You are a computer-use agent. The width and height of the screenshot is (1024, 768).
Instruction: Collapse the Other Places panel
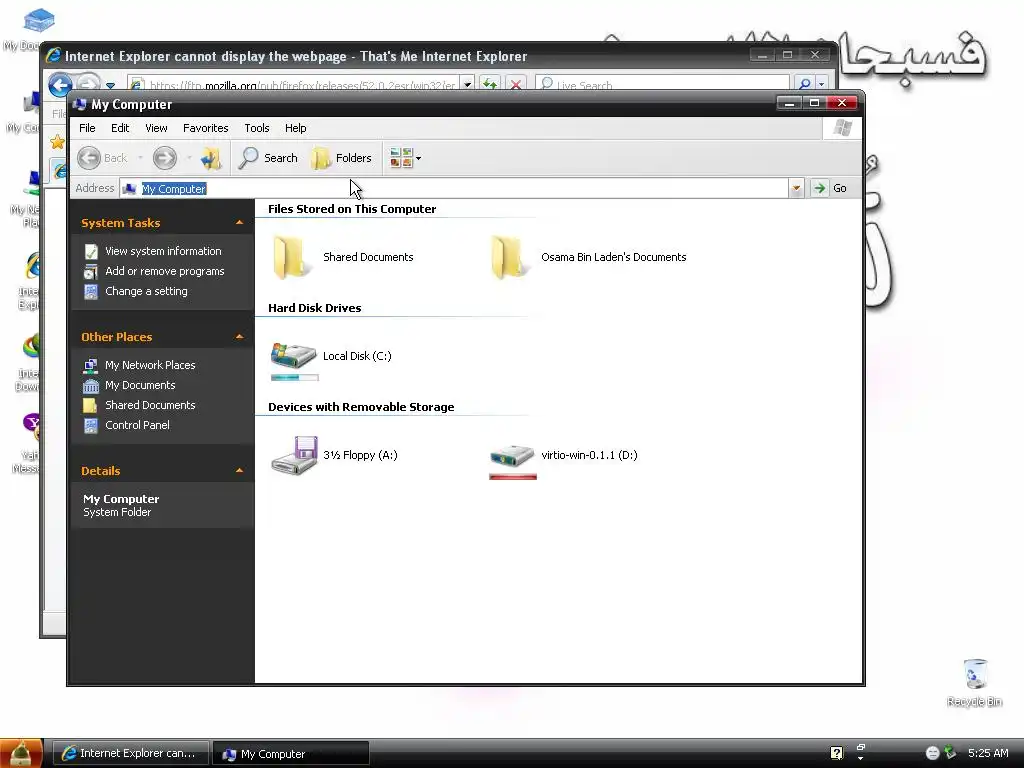click(240, 337)
